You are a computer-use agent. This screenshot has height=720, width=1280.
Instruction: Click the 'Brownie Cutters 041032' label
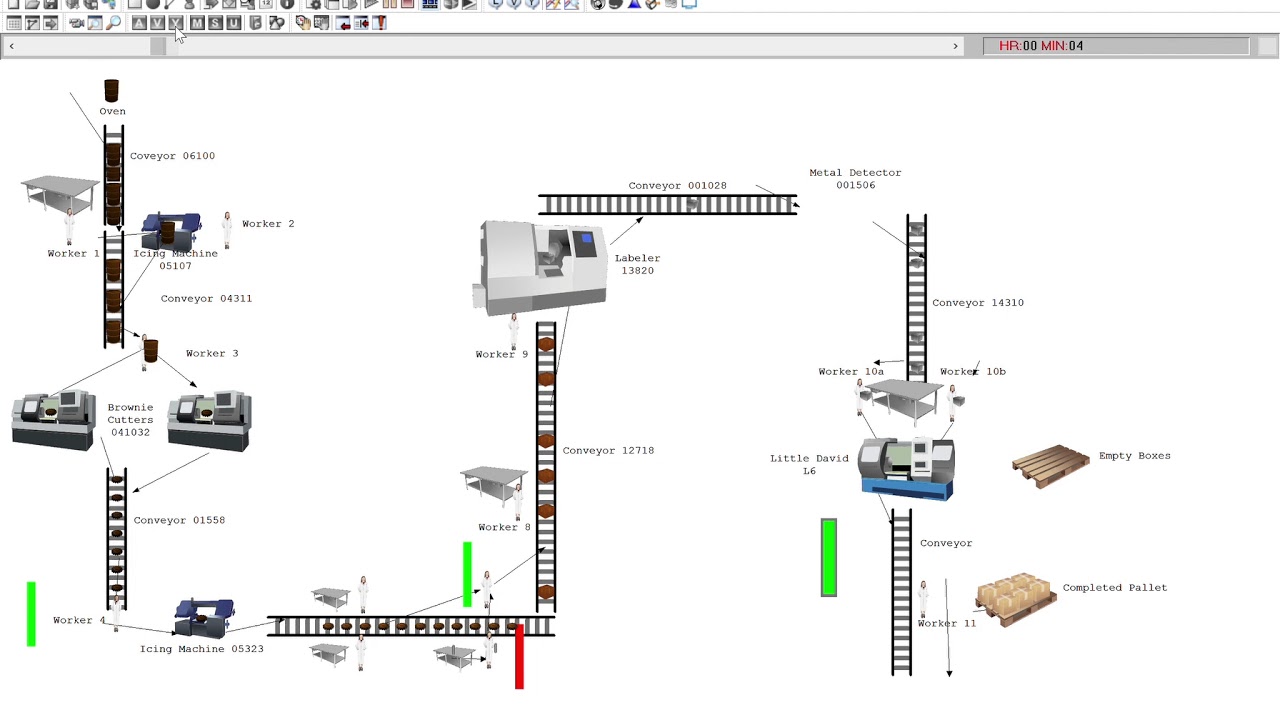tap(131, 420)
